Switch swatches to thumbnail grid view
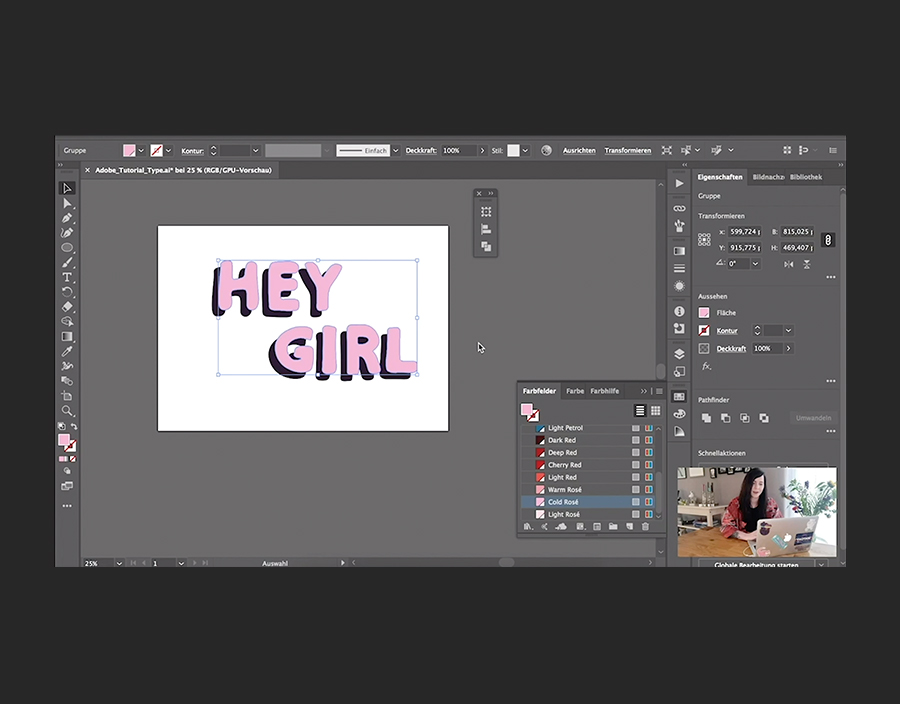 click(655, 410)
